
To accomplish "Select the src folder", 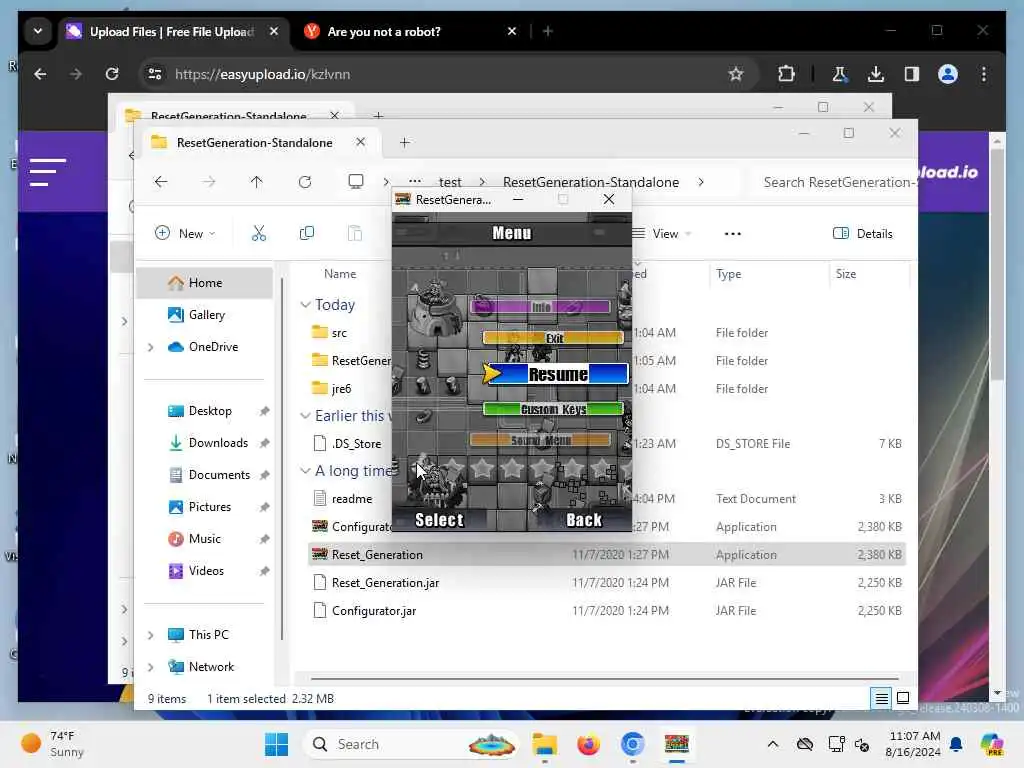I will click(x=339, y=333).
